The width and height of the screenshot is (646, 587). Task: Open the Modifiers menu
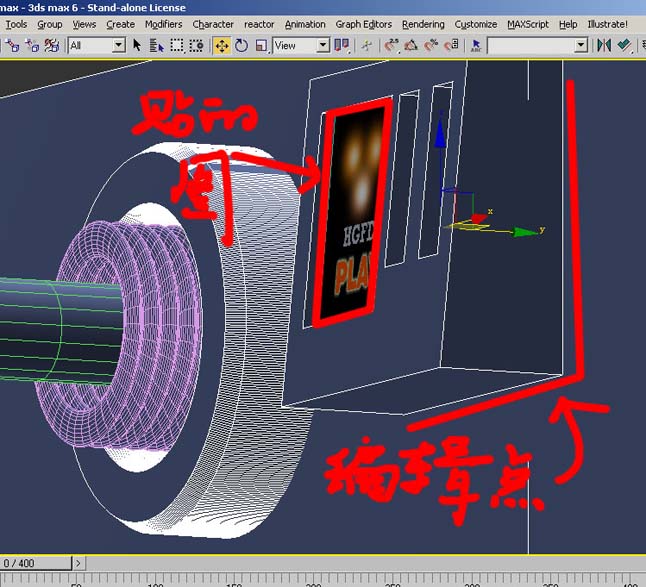(163, 24)
